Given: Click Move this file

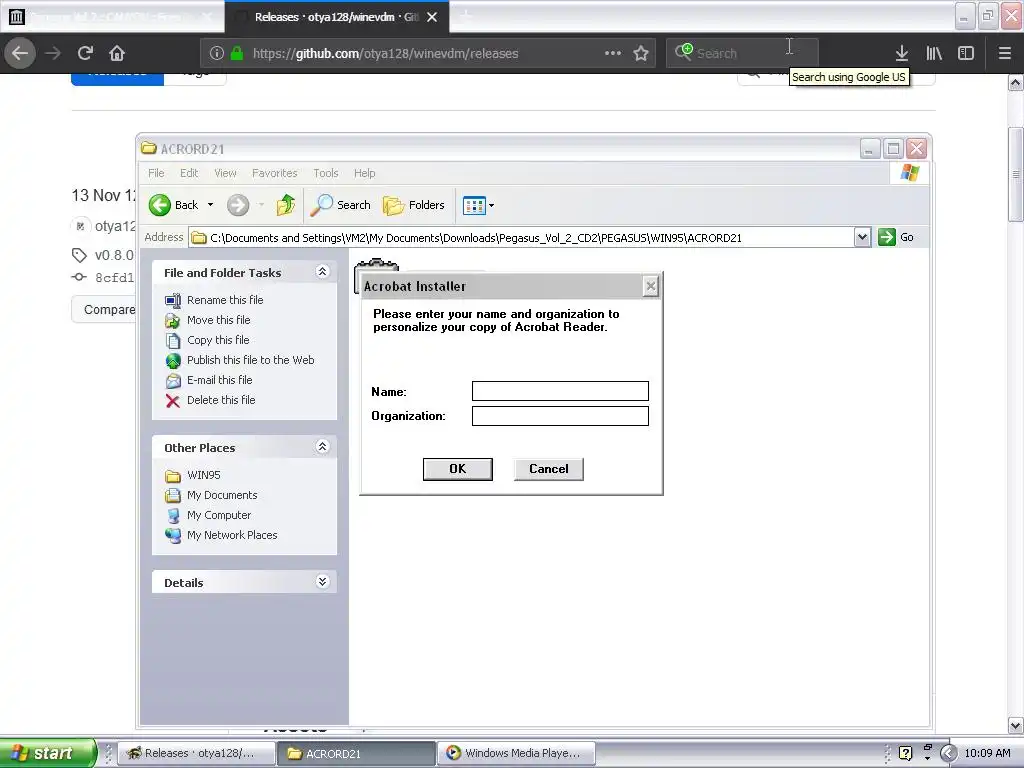Looking at the screenshot, I should 218,320.
